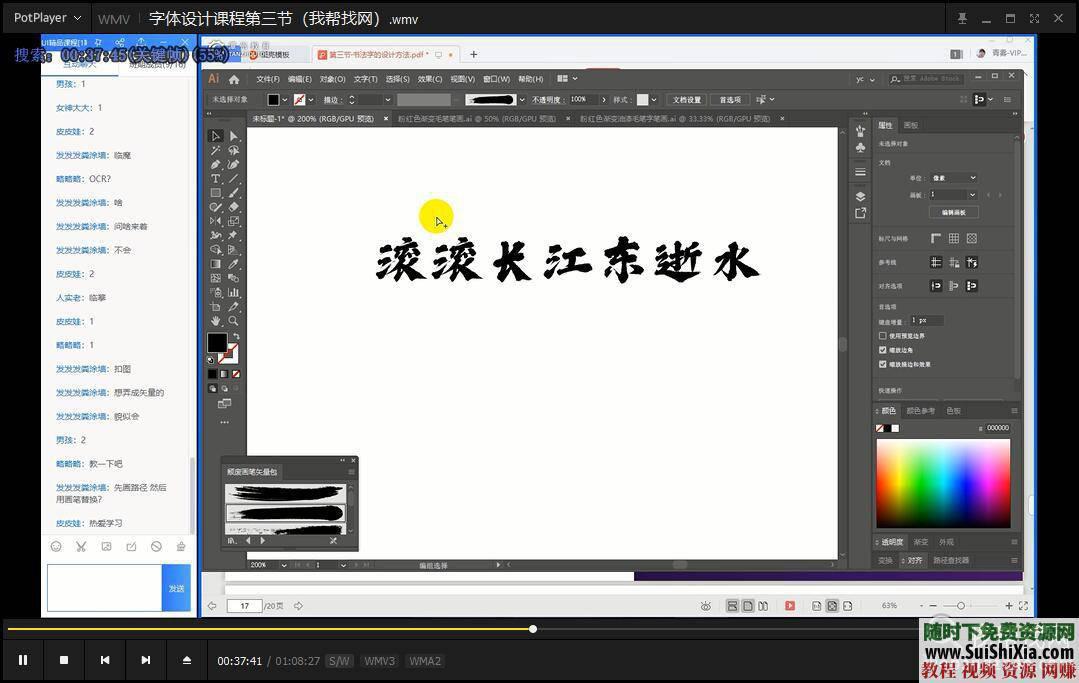Image resolution: width=1079 pixels, height=683 pixels.
Task: Open the PotPlayer main menu dropdown
Action: coord(47,18)
